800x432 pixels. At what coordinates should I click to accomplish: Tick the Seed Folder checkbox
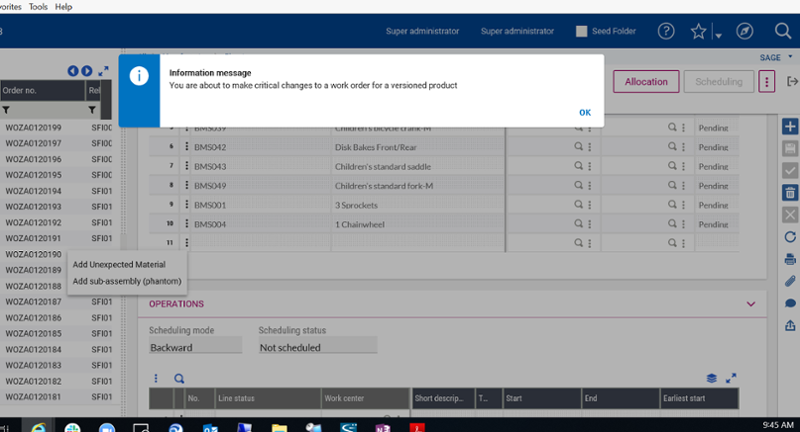pyautogui.click(x=582, y=31)
